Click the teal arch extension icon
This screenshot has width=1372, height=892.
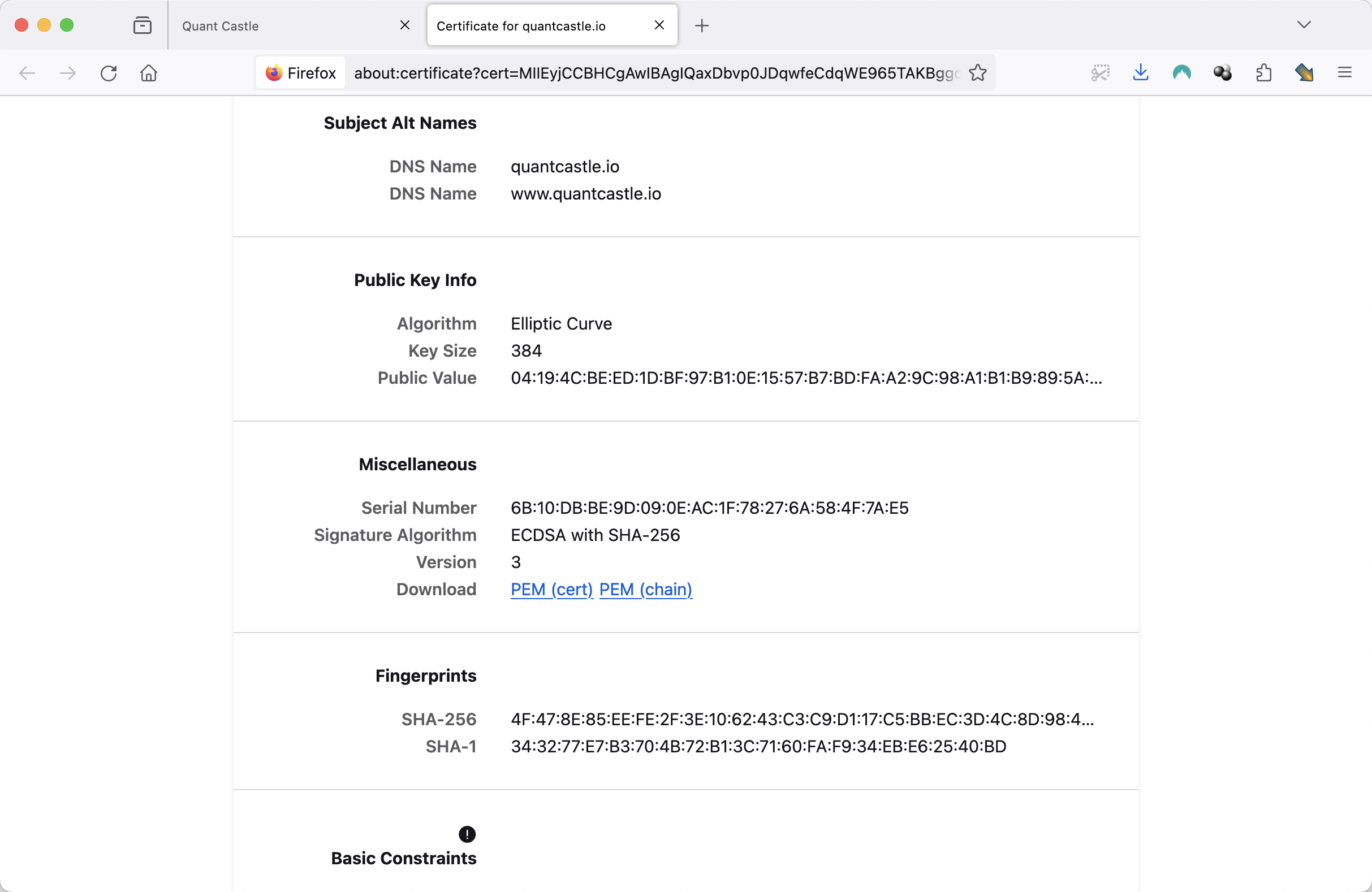(x=1182, y=73)
